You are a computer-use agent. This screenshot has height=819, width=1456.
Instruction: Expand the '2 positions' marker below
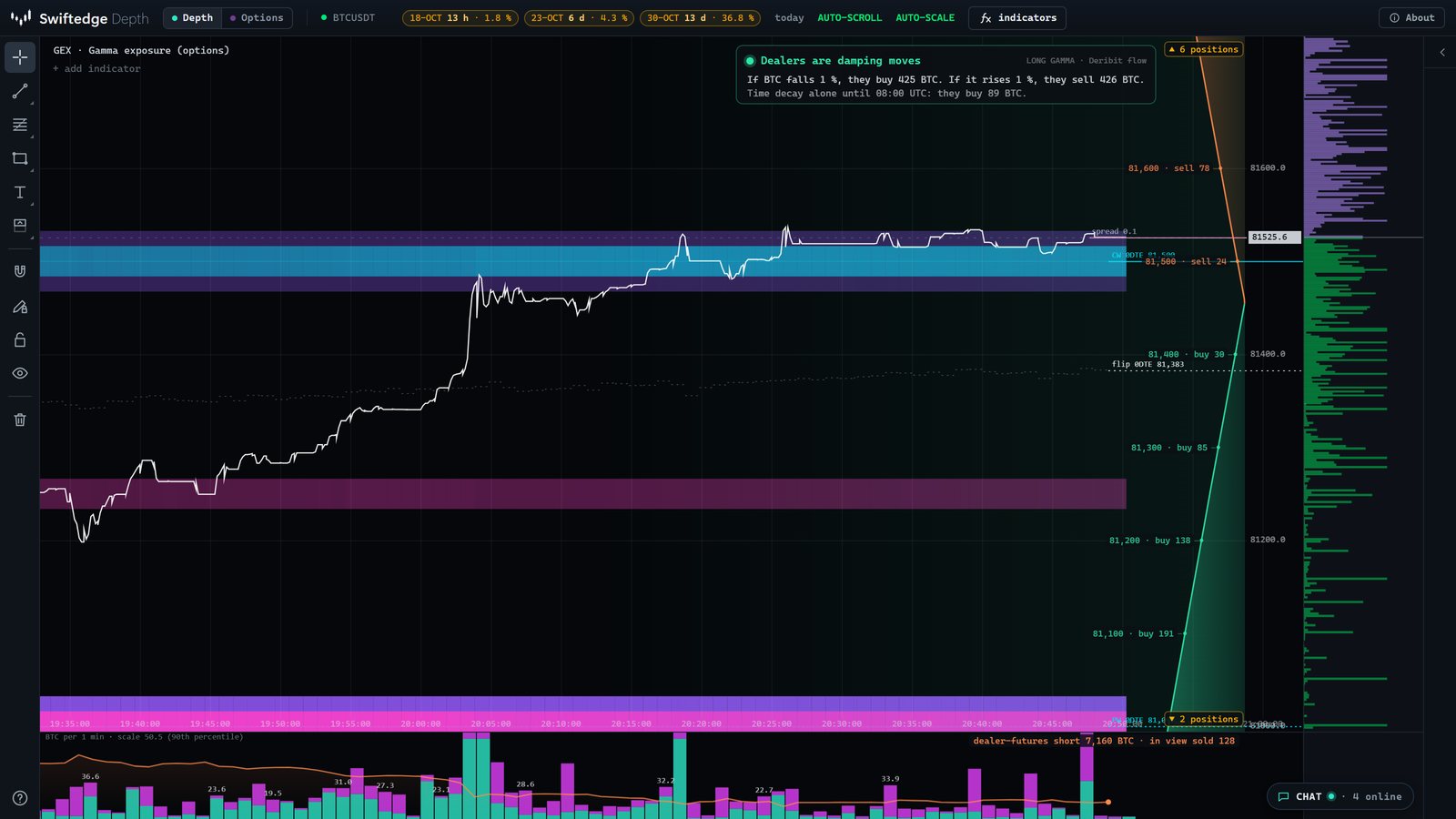1204,719
